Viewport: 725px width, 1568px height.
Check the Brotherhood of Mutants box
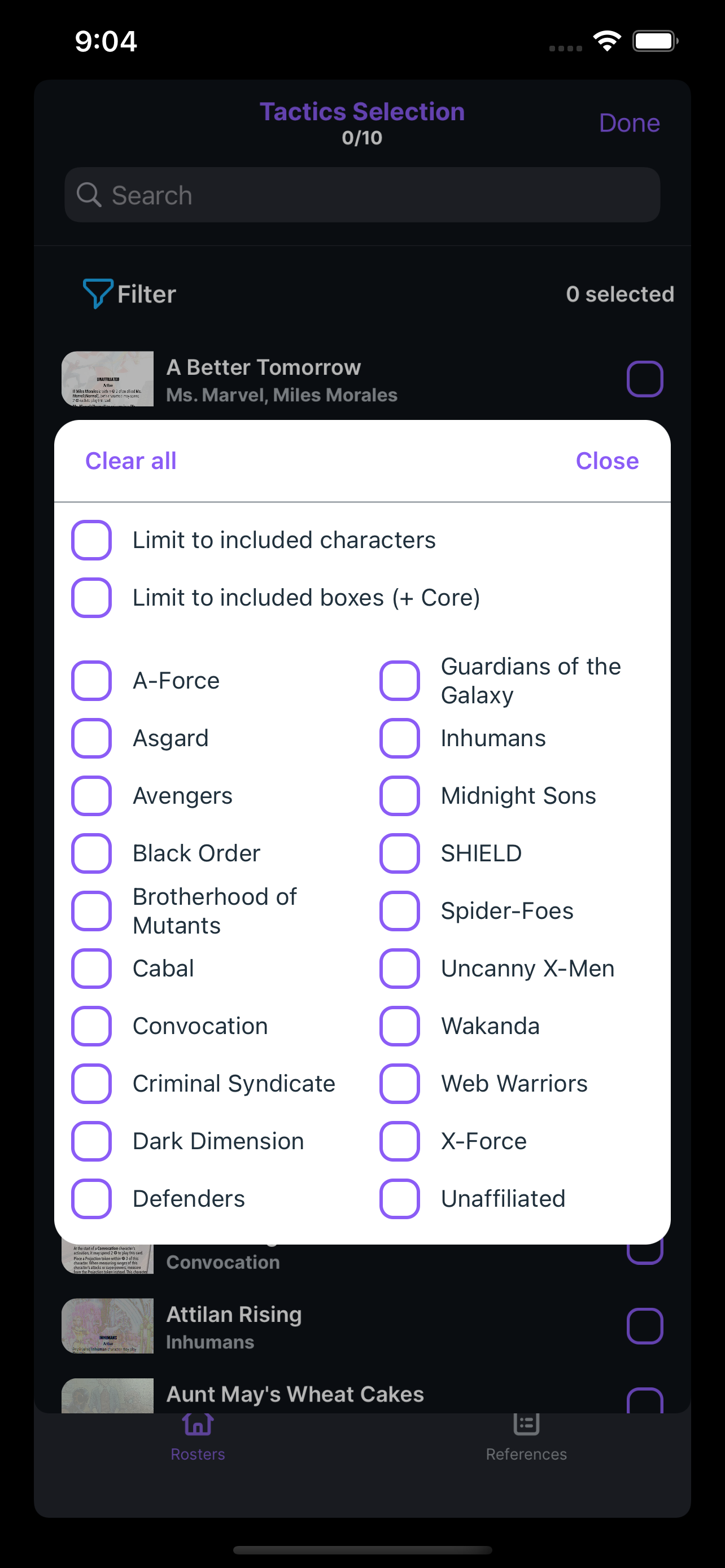[x=91, y=910]
